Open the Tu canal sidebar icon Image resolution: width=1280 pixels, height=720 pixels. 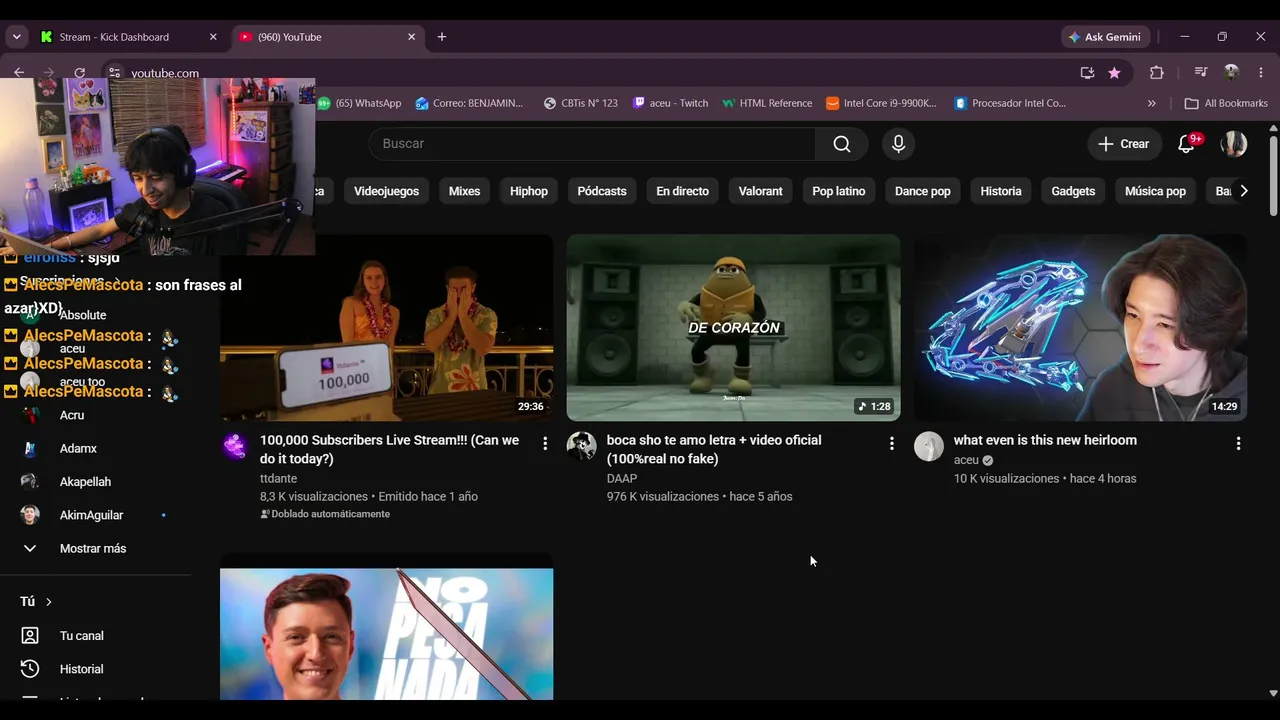(x=30, y=636)
